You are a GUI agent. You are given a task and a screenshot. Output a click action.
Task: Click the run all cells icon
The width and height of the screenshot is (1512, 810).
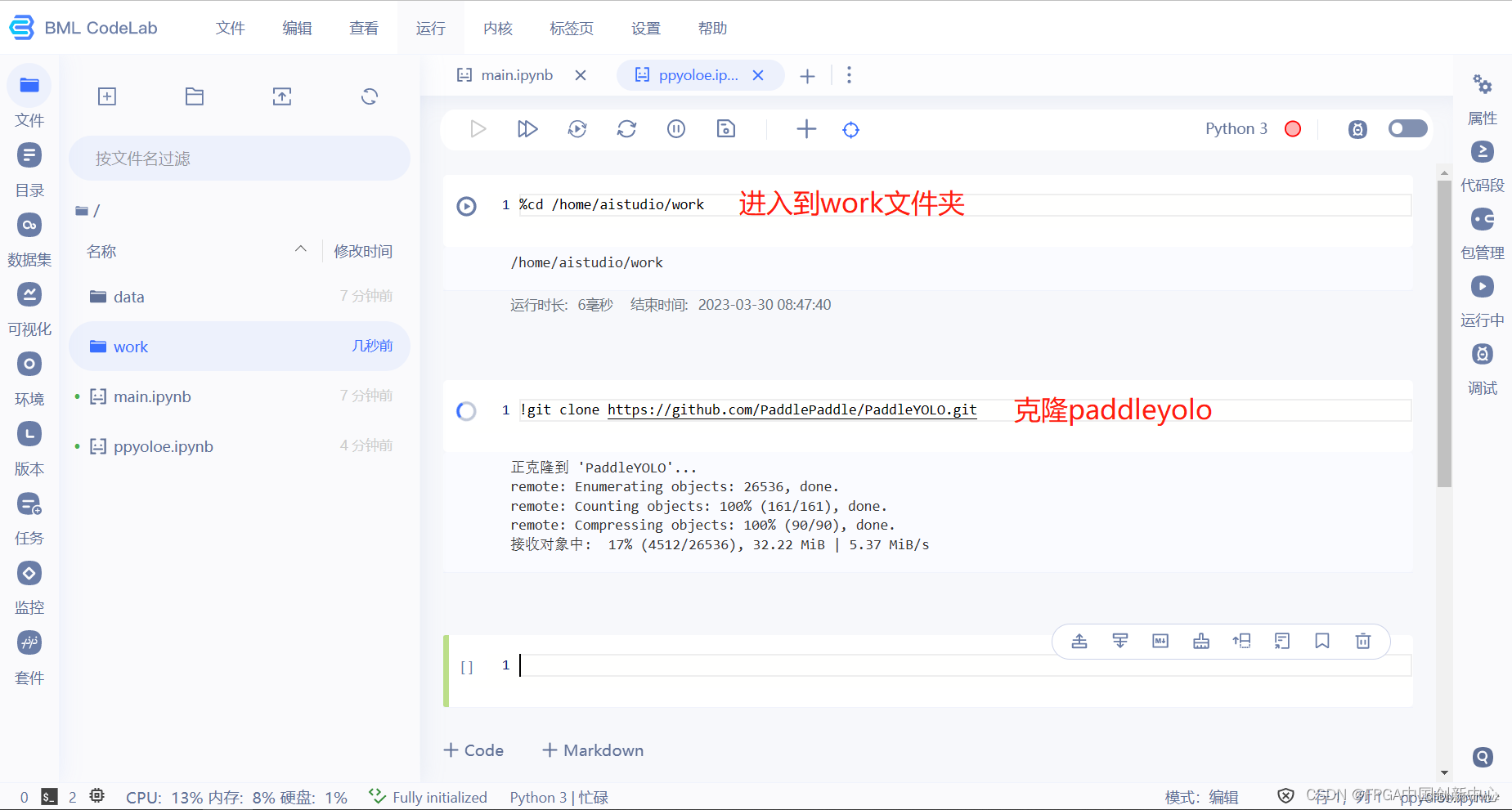point(527,129)
